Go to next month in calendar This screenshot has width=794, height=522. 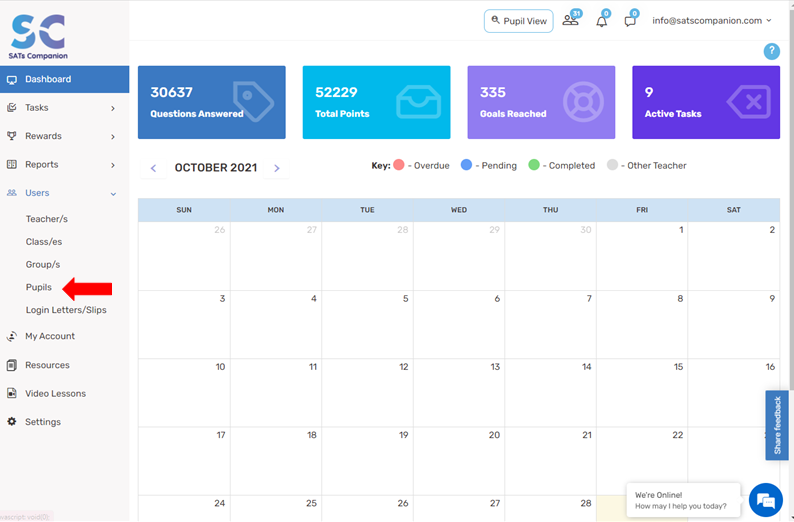[x=276, y=168]
